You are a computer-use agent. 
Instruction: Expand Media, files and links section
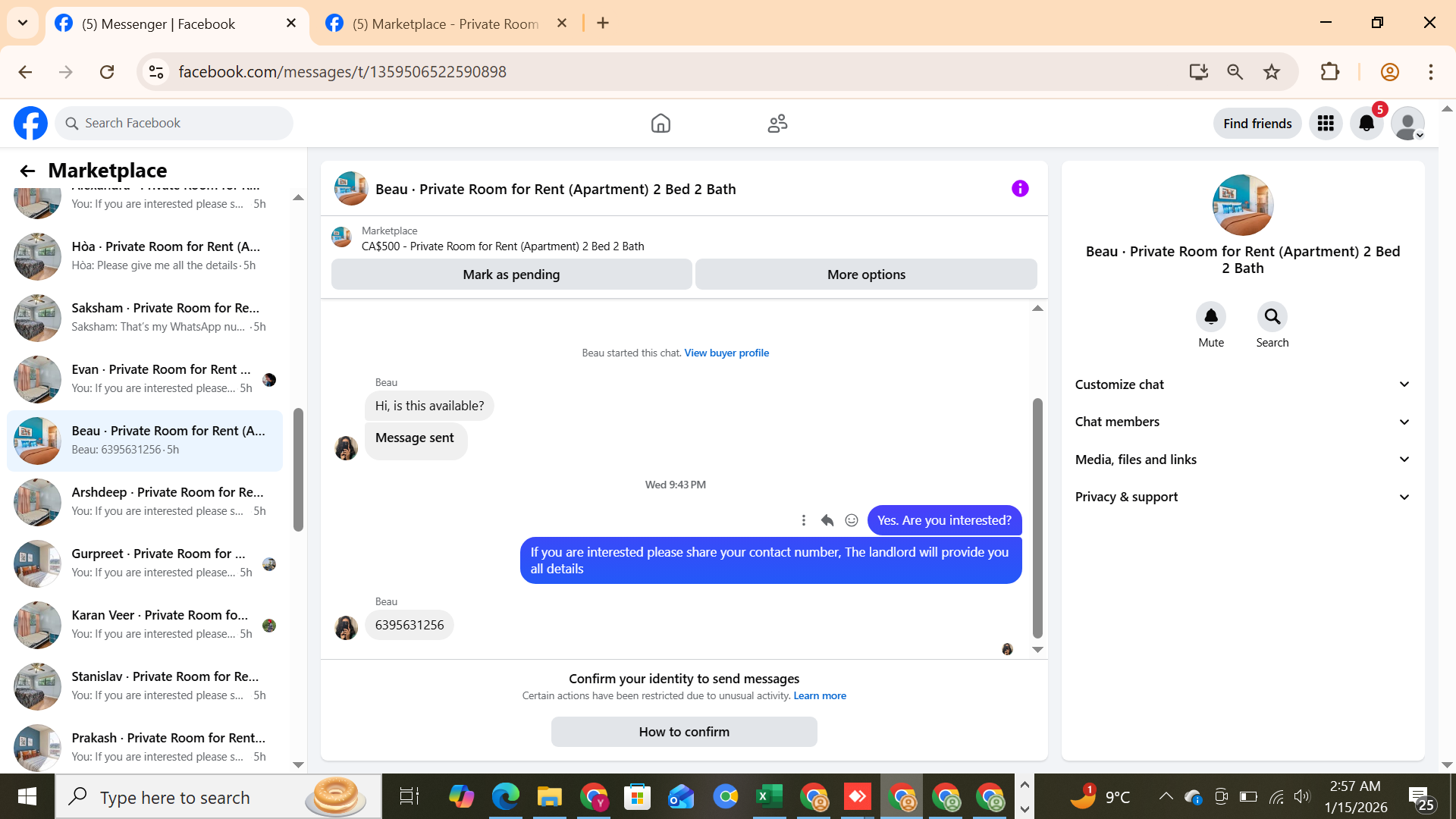(x=1242, y=460)
